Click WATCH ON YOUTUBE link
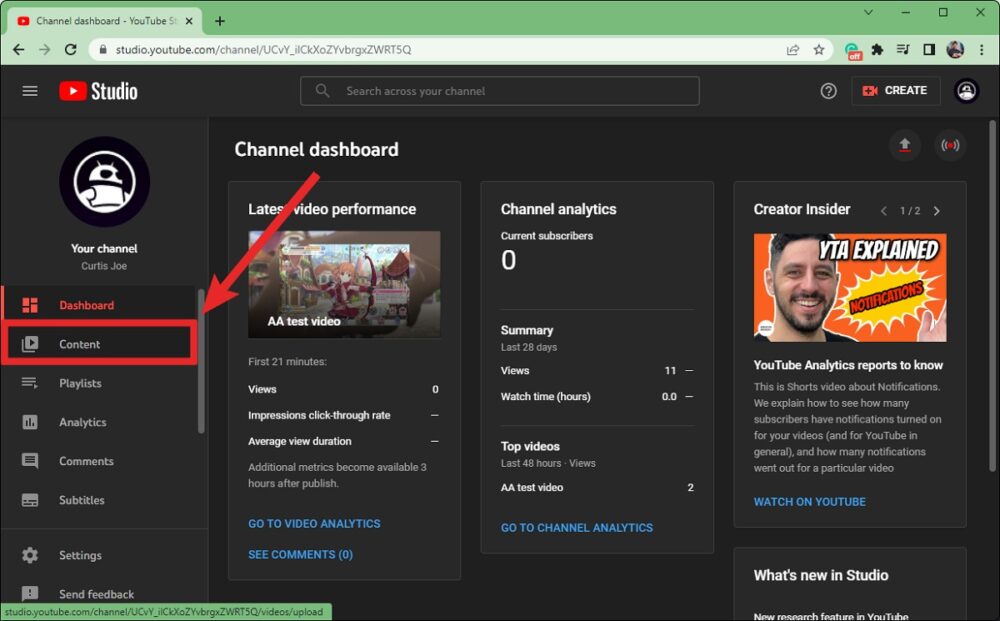 [x=809, y=502]
